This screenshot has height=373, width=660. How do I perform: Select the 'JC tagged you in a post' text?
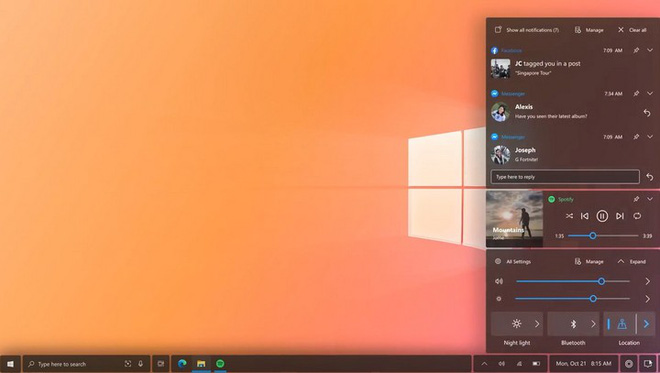tap(548, 64)
